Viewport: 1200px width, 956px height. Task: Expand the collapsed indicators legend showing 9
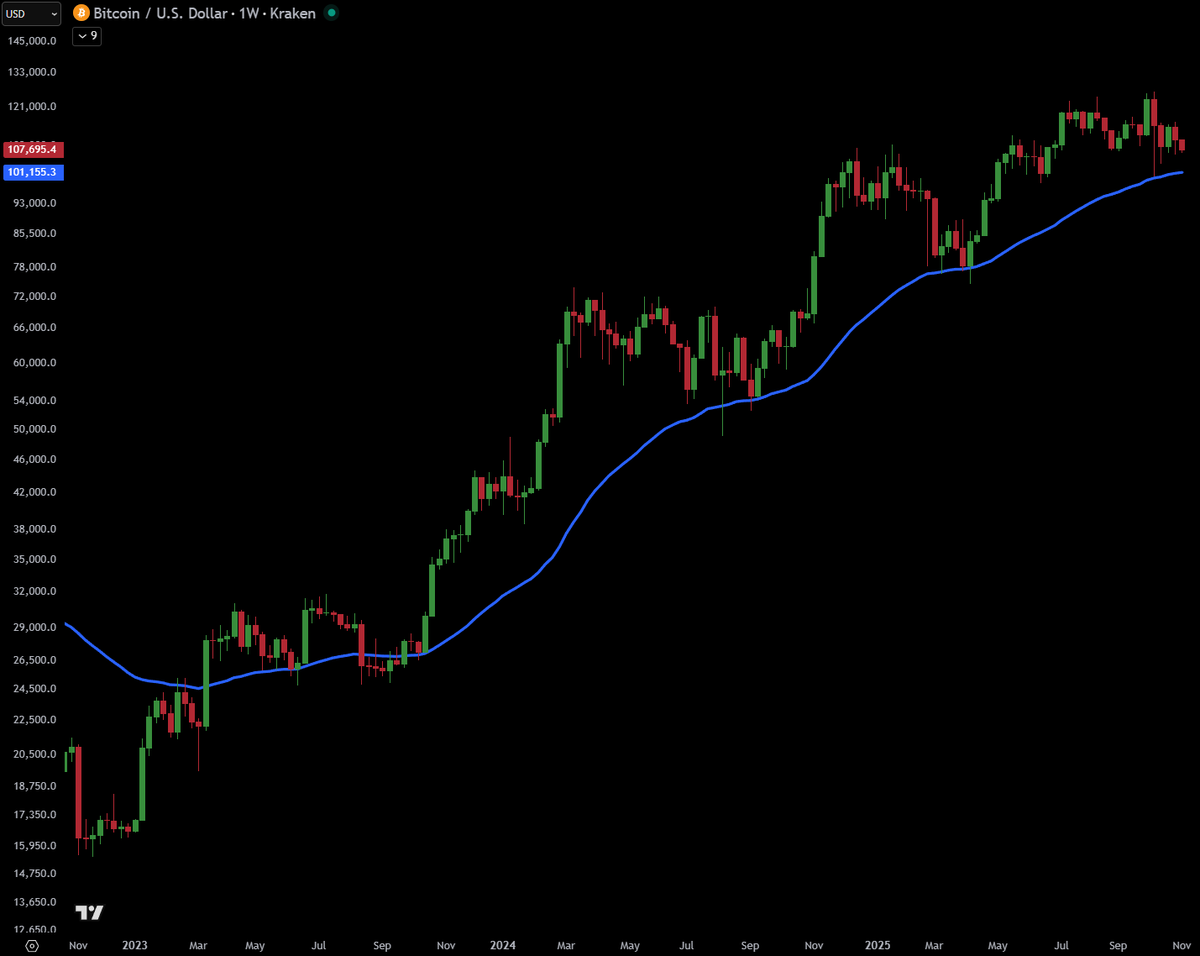pos(87,36)
